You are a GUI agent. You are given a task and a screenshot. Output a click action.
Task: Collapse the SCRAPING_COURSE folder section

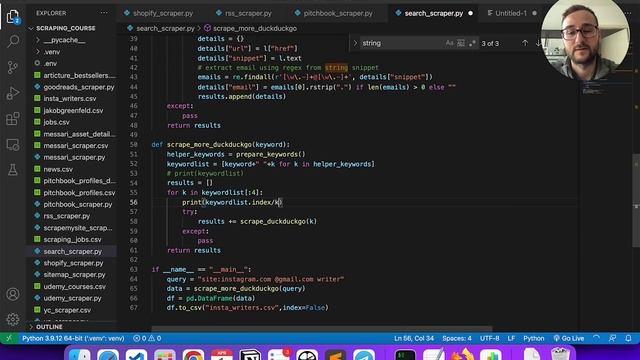66,28
